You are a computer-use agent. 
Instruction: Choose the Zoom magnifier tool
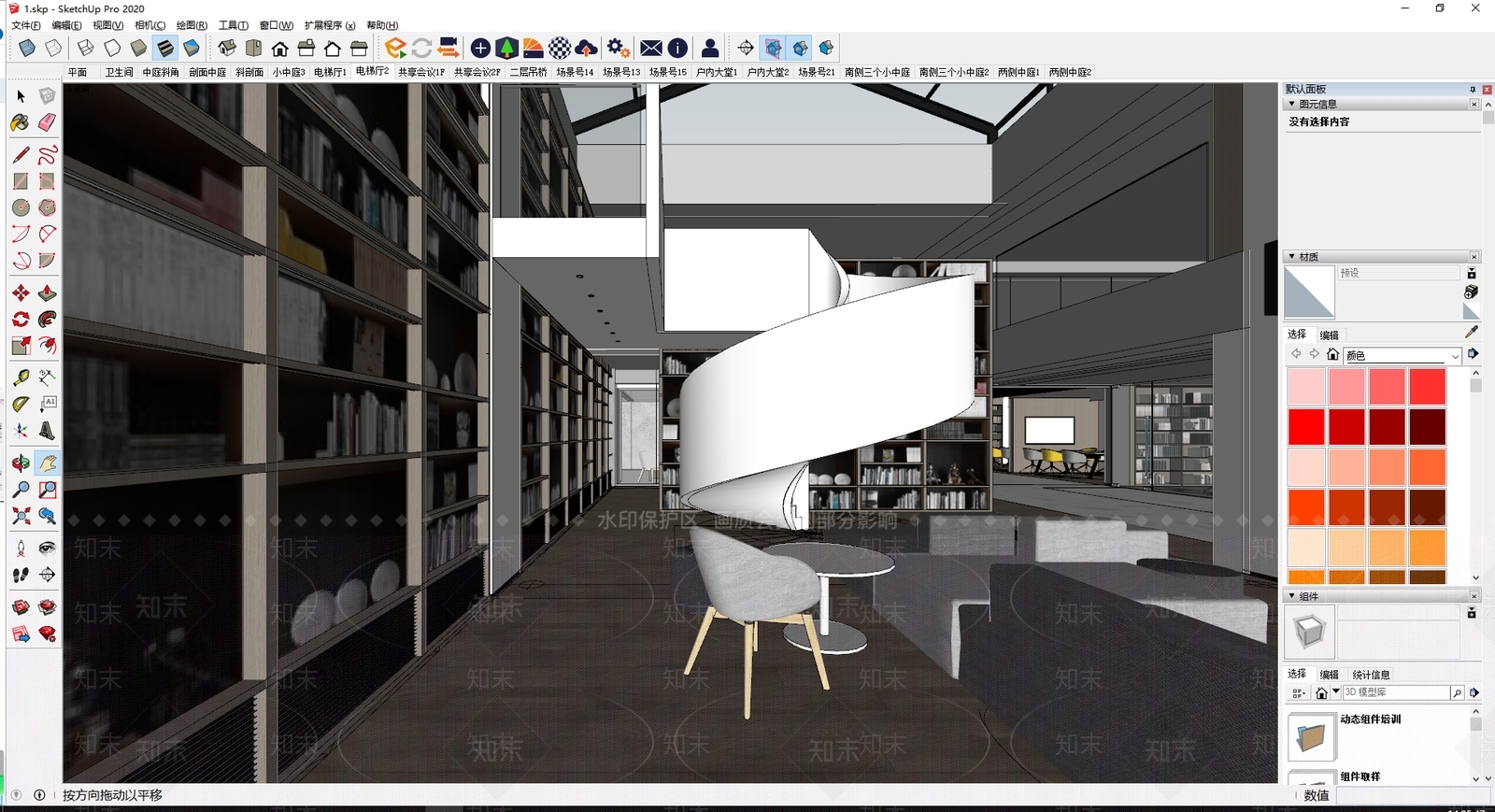(x=21, y=489)
